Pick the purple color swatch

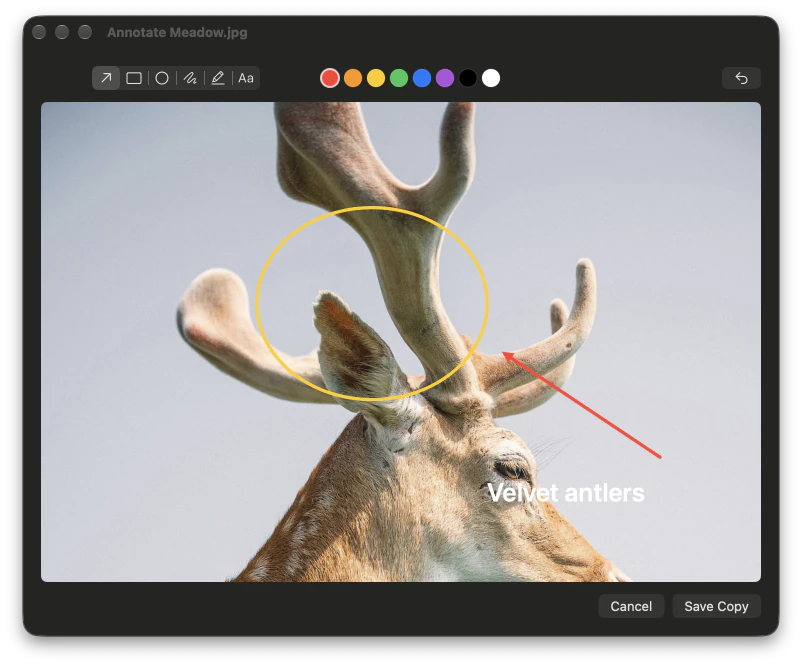pyautogui.click(x=445, y=78)
